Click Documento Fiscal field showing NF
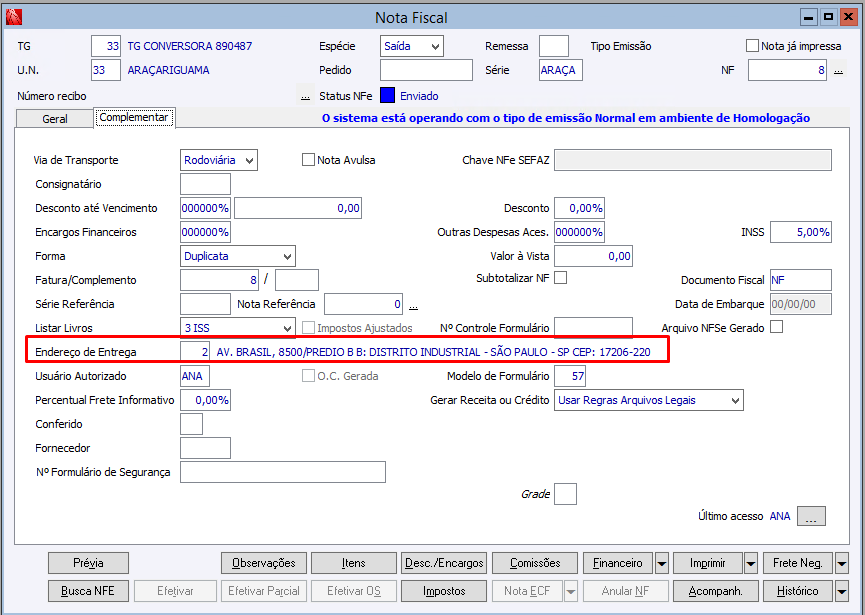 coord(801,280)
